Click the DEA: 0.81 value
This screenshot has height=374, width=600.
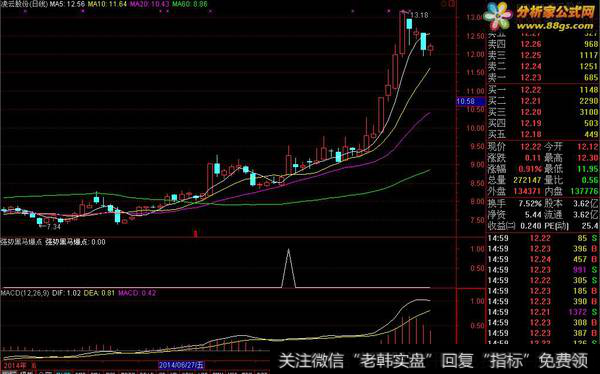coord(99,293)
